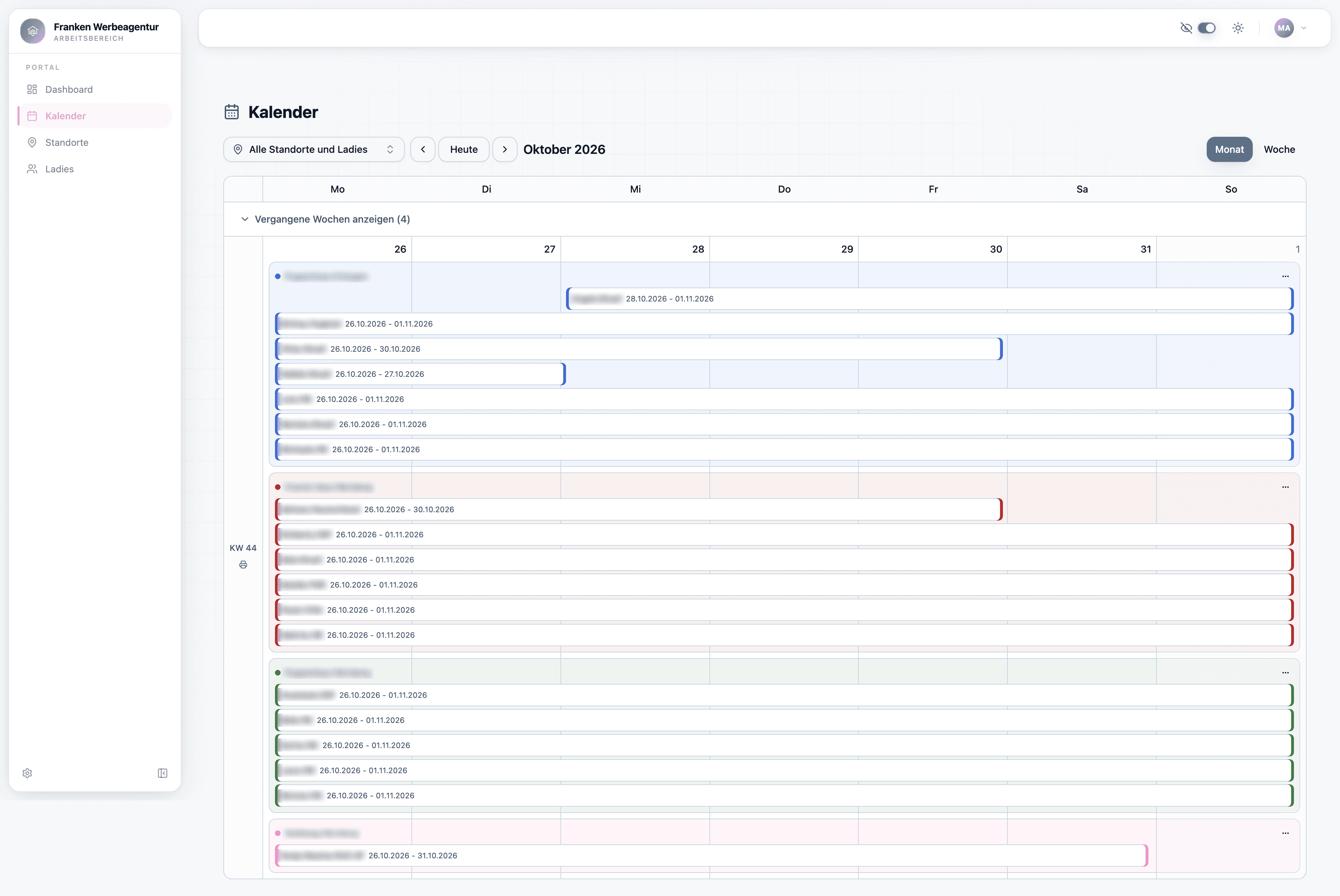
Task: Open more options for blue location group
Action: (x=1285, y=276)
